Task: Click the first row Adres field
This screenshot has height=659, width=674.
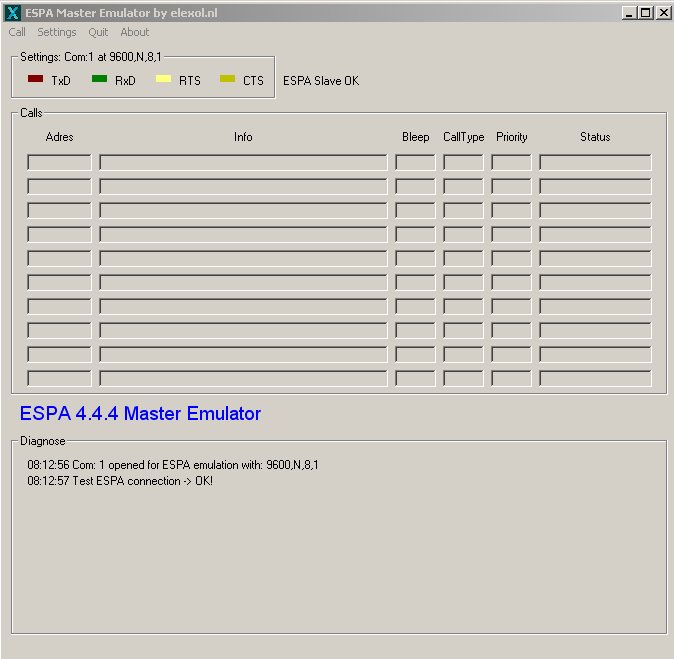Action: click(x=59, y=162)
